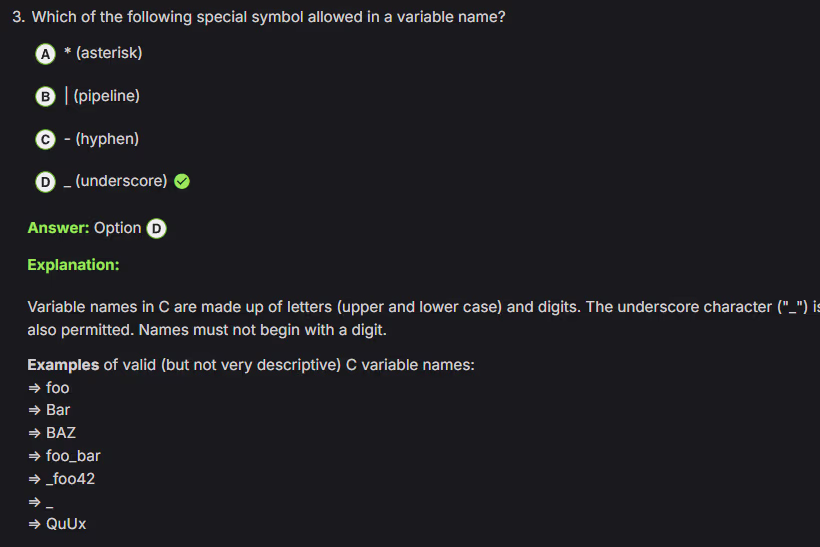Select option A circle icon

45,53
